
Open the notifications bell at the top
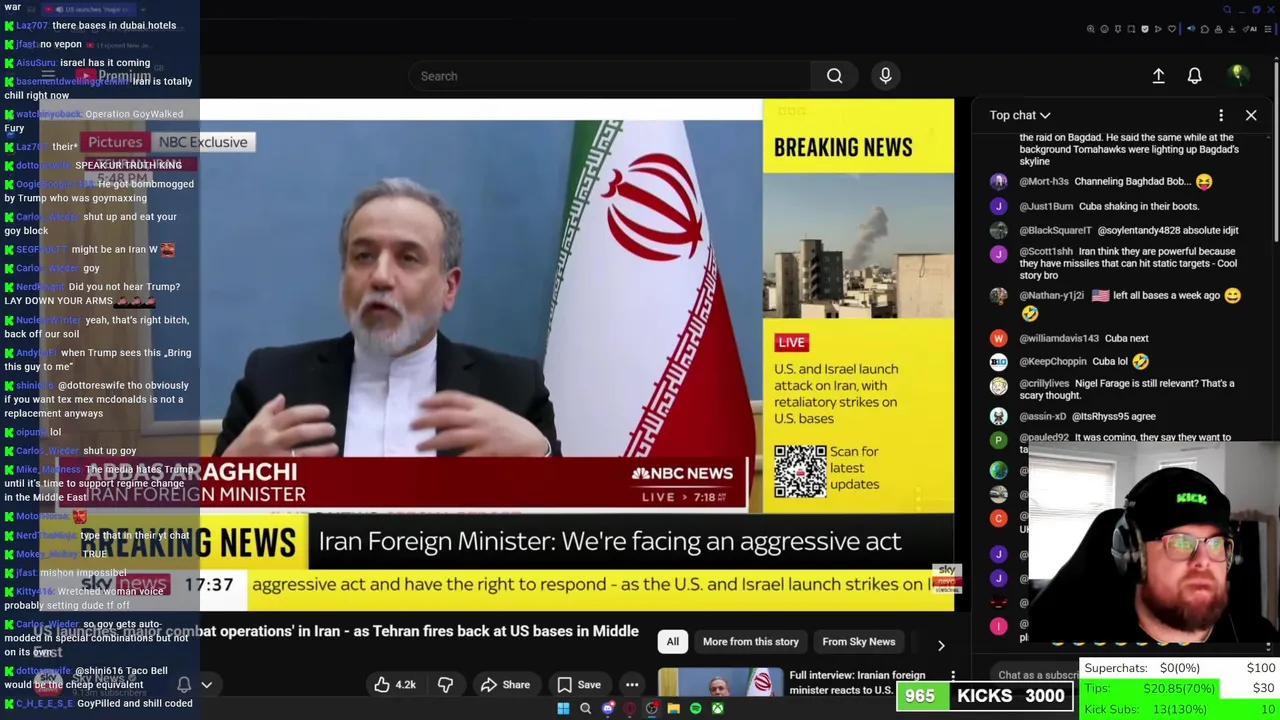point(1194,76)
